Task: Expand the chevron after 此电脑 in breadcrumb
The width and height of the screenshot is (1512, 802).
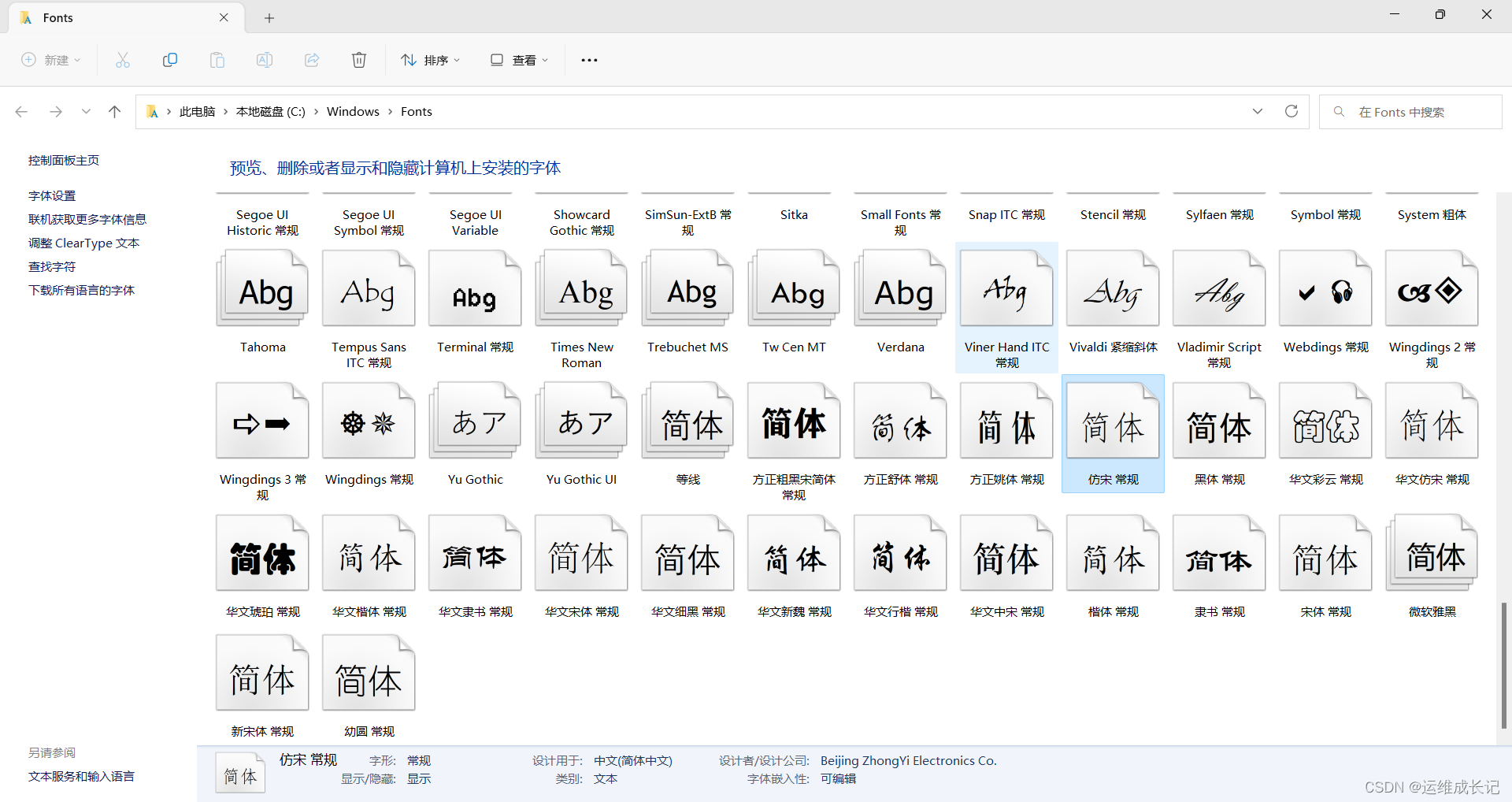Action: (225, 112)
